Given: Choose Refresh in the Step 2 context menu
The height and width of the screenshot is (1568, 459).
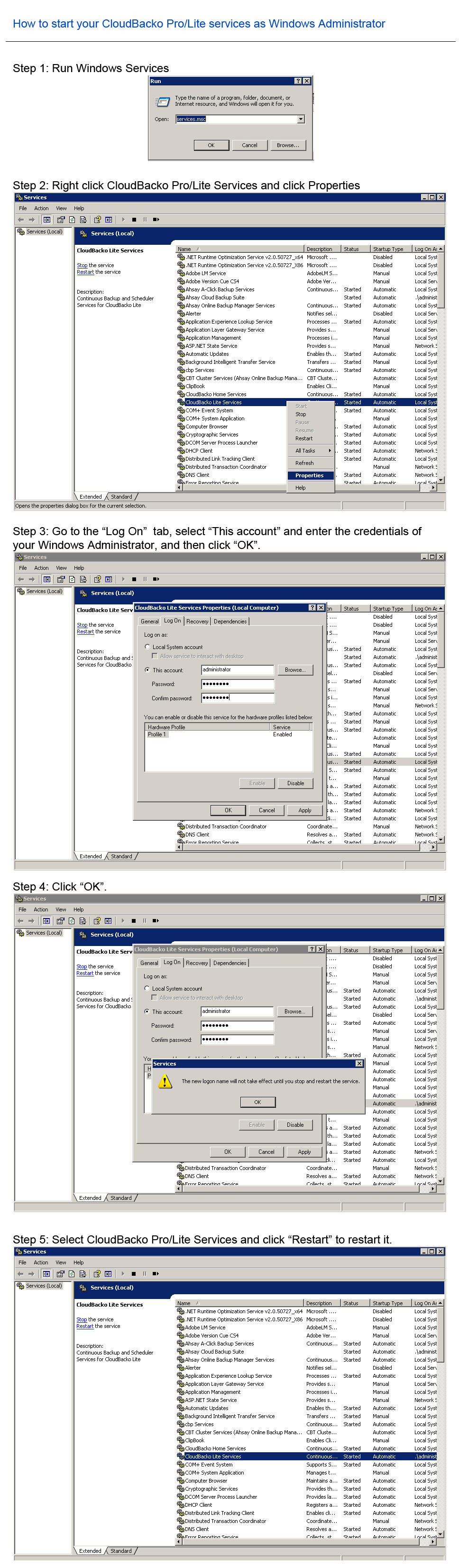Looking at the screenshot, I should click(x=311, y=463).
